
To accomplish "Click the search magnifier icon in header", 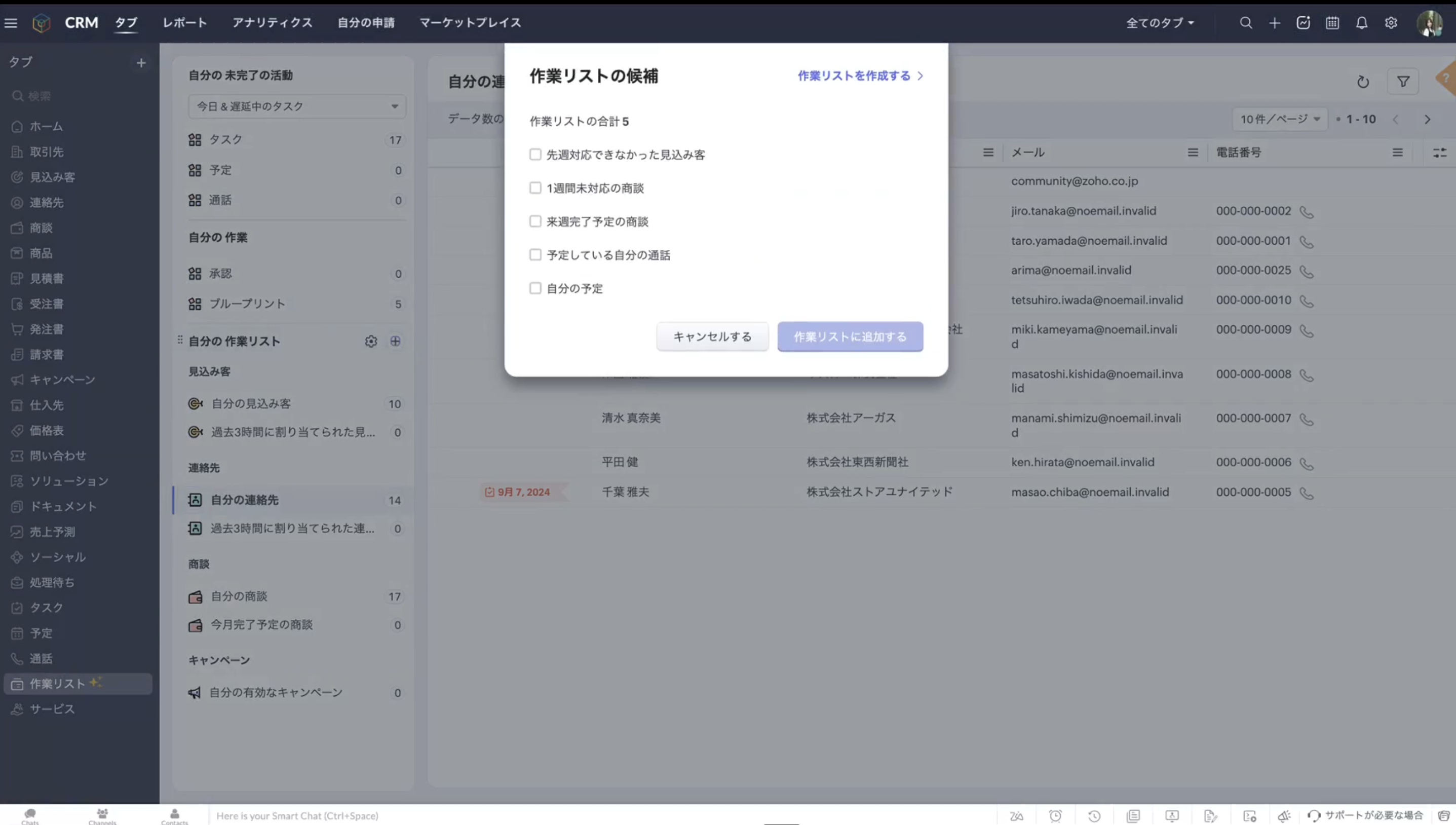I will tap(1245, 23).
